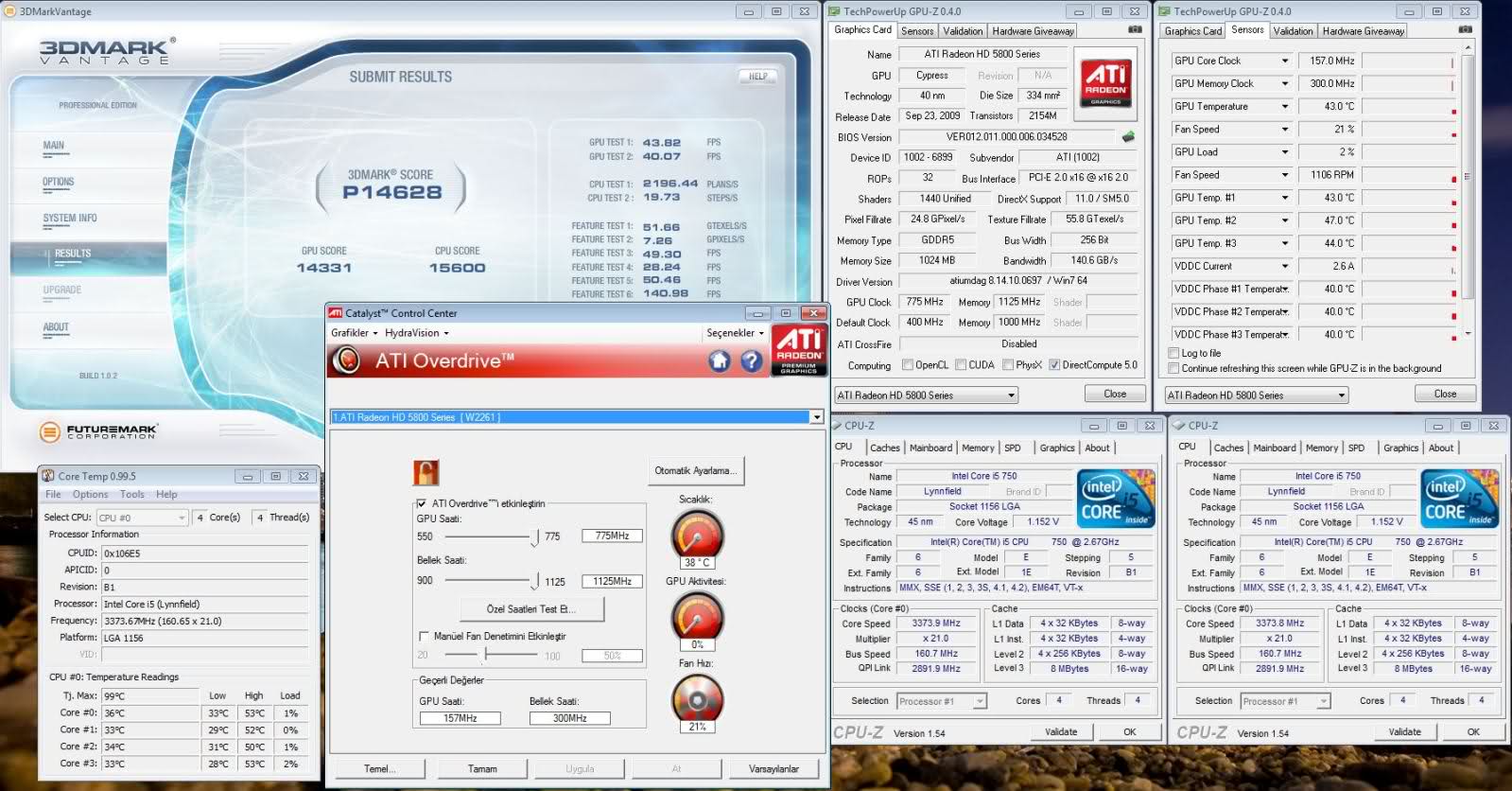The width and height of the screenshot is (1512, 791).
Task: Click the GPU Saati clock slider handle
Action: 535,537
